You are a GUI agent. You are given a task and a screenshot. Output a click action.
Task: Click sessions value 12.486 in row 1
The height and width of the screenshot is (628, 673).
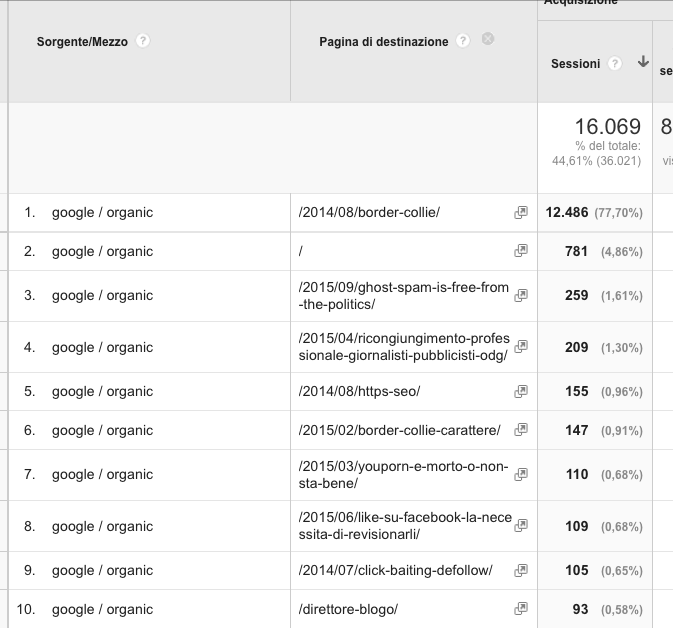coord(567,212)
